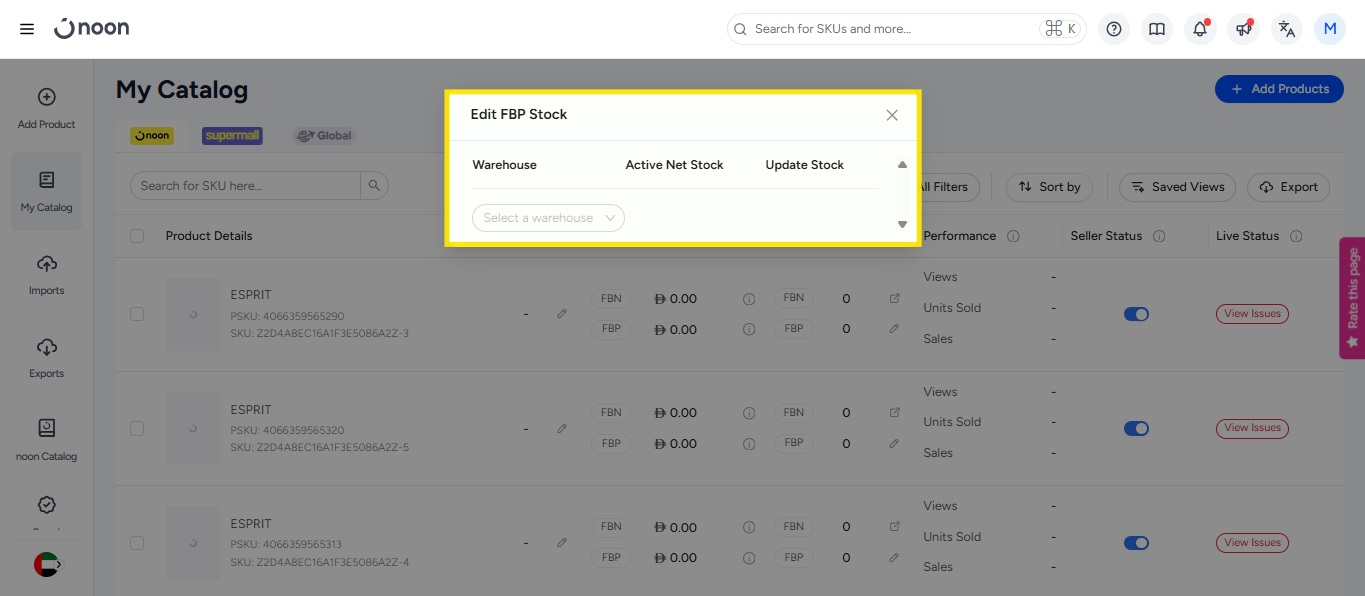Focus the Search for SKUs top field
This screenshot has height=596, width=1365.
(890, 29)
